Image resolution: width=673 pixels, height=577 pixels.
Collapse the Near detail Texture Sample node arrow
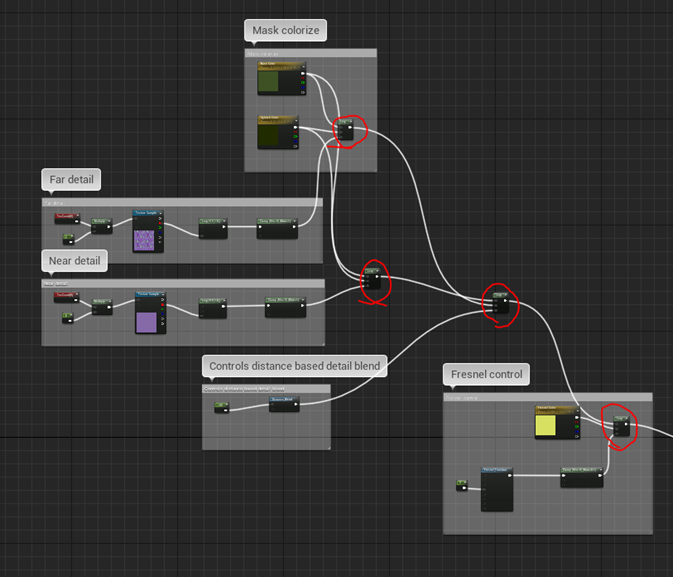pyautogui.click(x=164, y=295)
